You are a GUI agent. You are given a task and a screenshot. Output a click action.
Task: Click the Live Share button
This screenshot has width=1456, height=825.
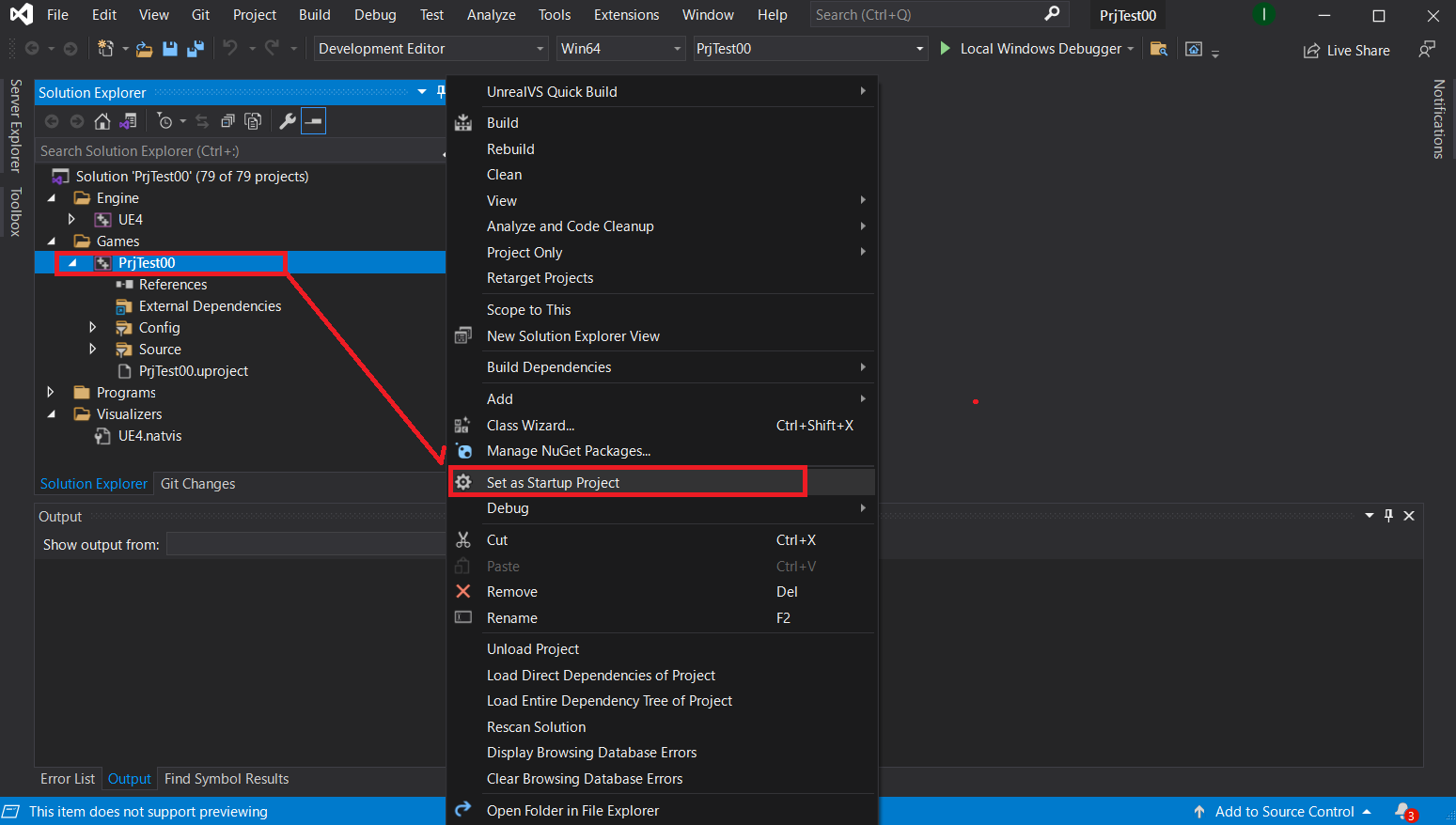point(1347,50)
